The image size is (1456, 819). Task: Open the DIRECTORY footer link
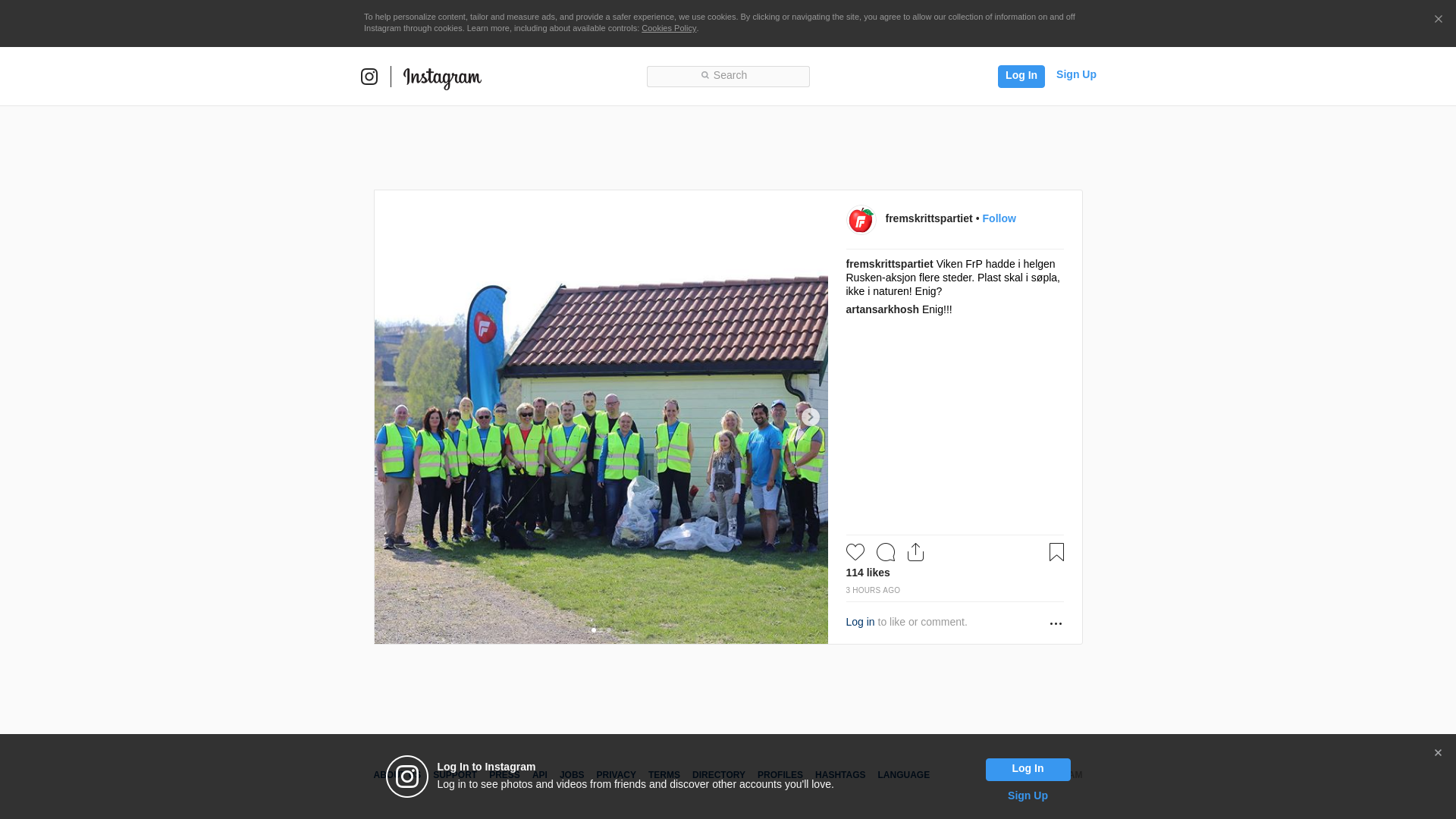[718, 775]
